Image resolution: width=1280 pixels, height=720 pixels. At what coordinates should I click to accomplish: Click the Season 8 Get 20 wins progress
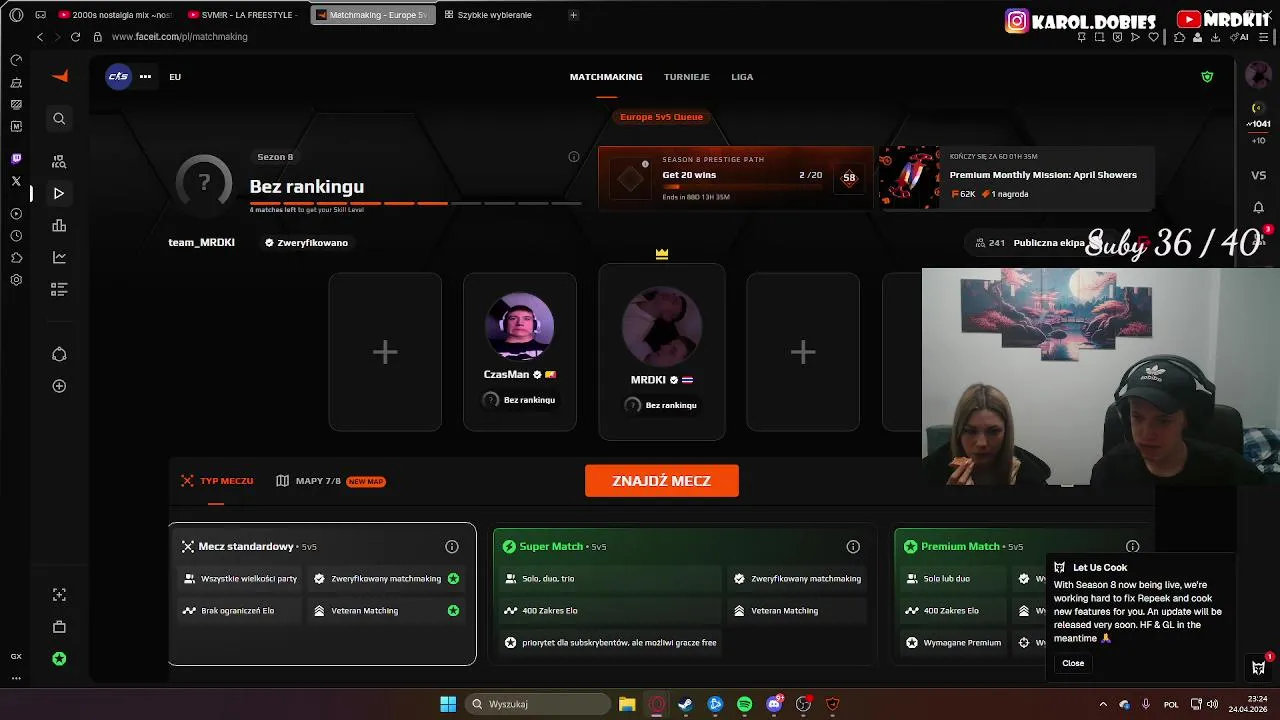point(735,178)
